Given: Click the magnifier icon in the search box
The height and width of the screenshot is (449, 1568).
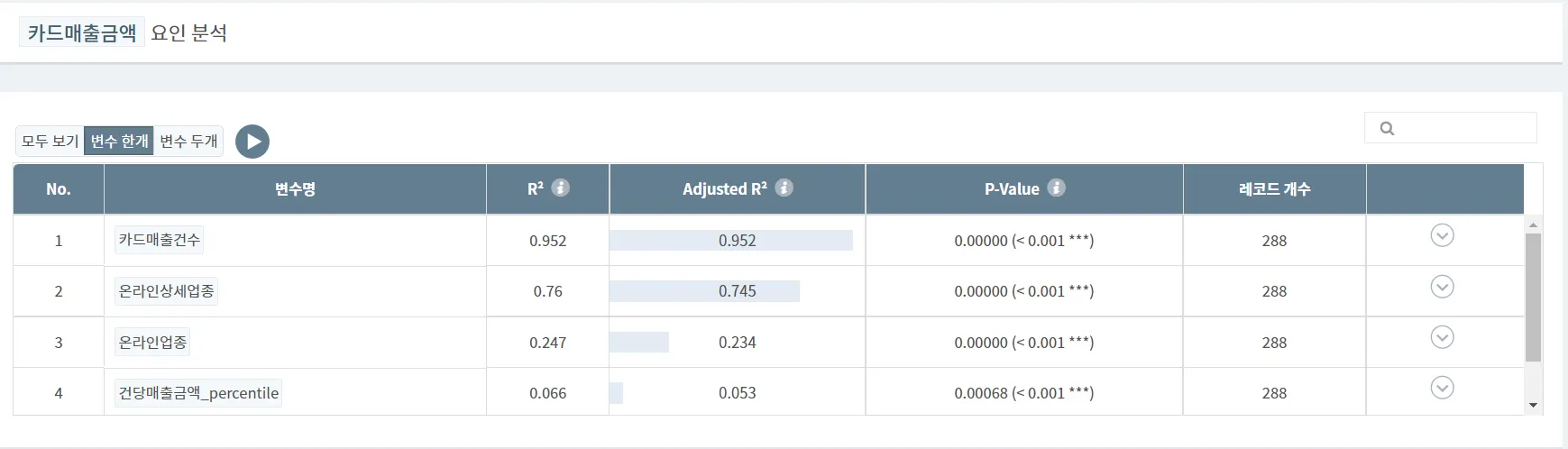Looking at the screenshot, I should click(x=1388, y=128).
